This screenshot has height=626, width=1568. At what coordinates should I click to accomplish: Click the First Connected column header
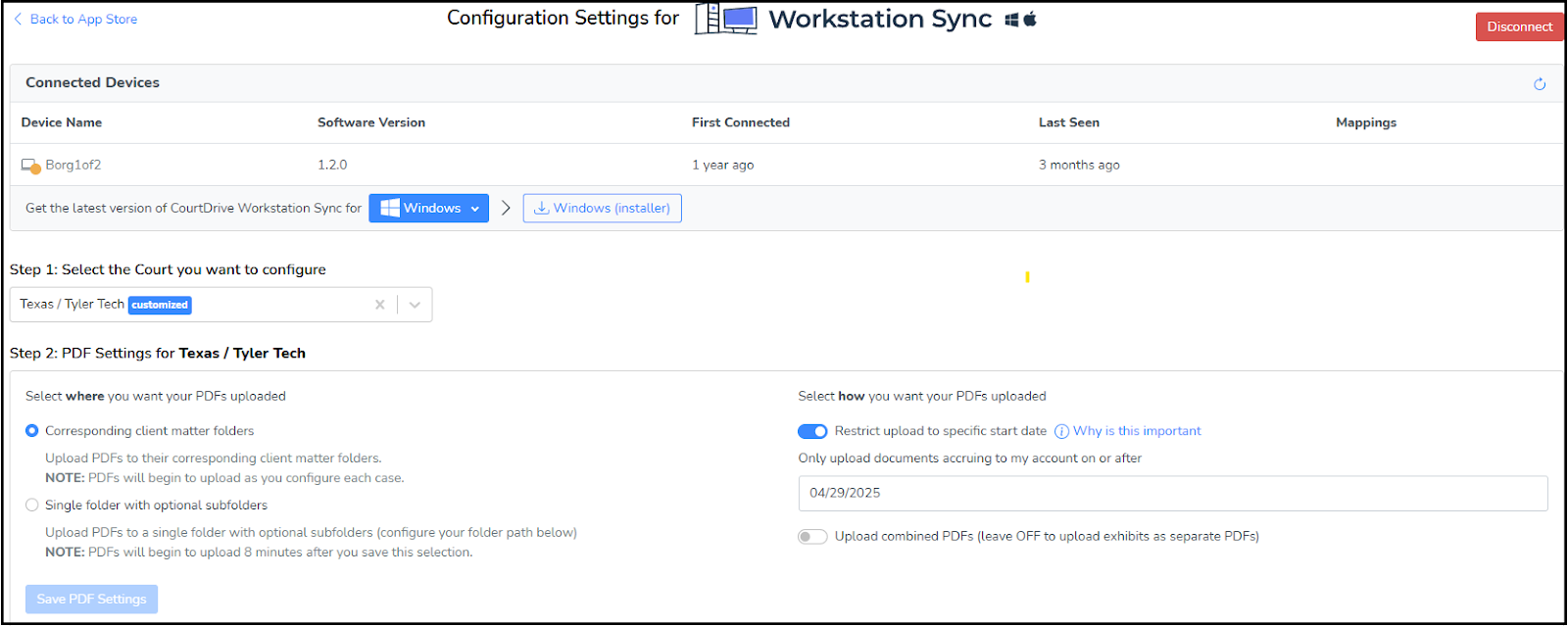click(741, 122)
